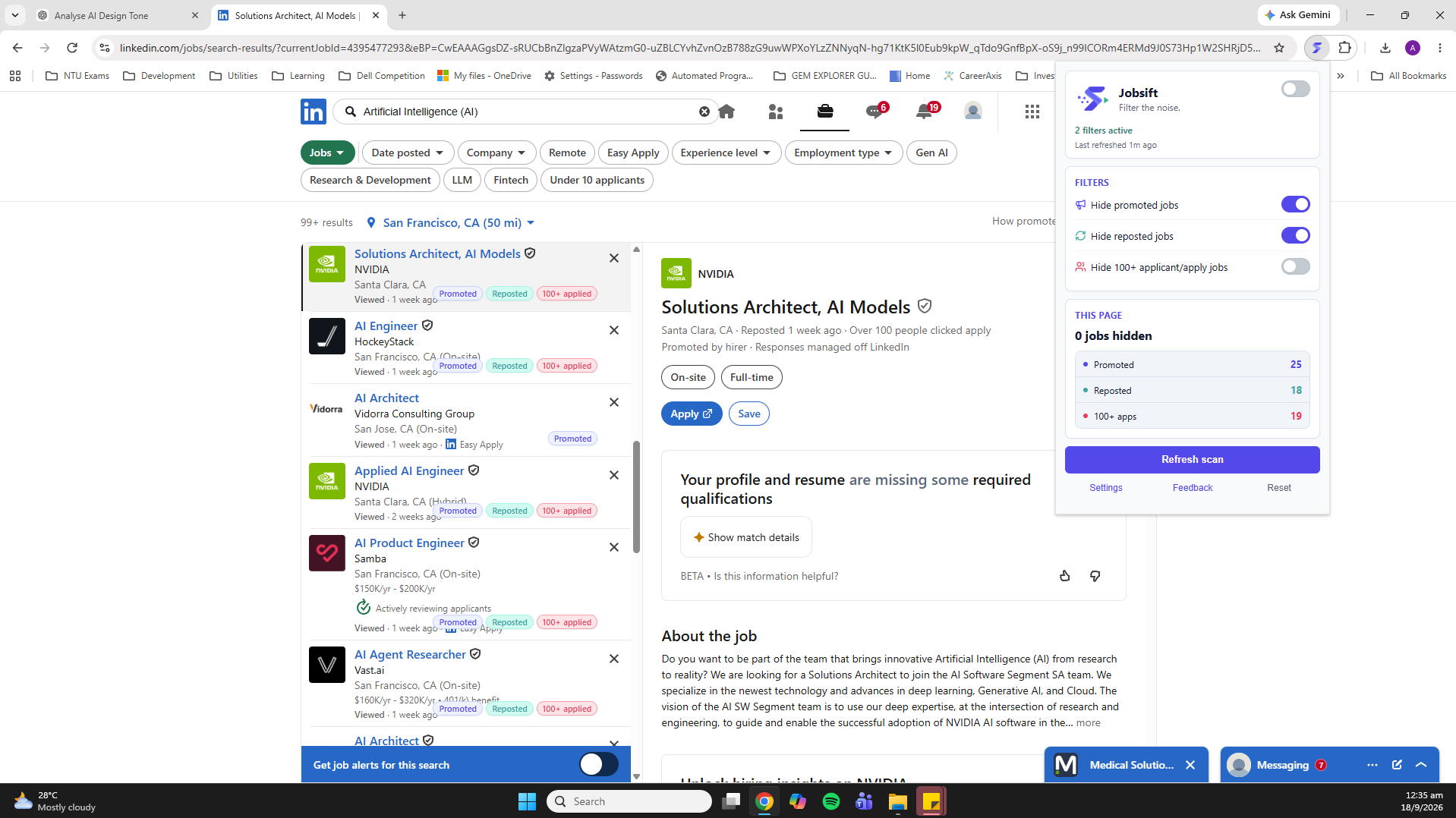
Task: Like the match info with thumbs up
Action: pyautogui.click(x=1065, y=576)
